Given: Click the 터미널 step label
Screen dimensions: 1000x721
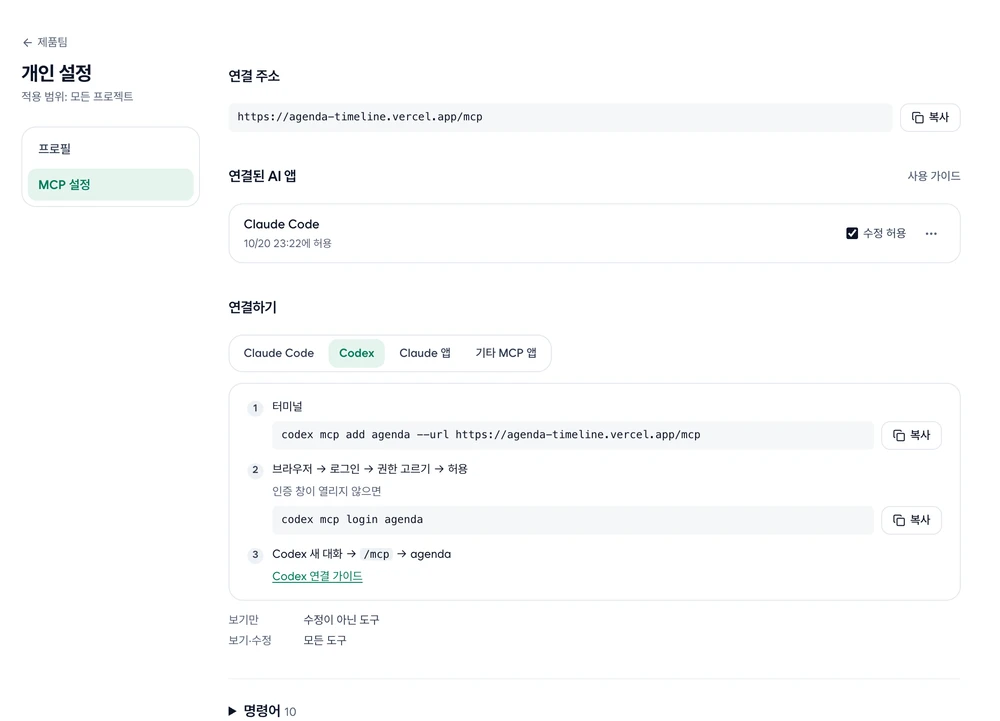Looking at the screenshot, I should point(287,407).
